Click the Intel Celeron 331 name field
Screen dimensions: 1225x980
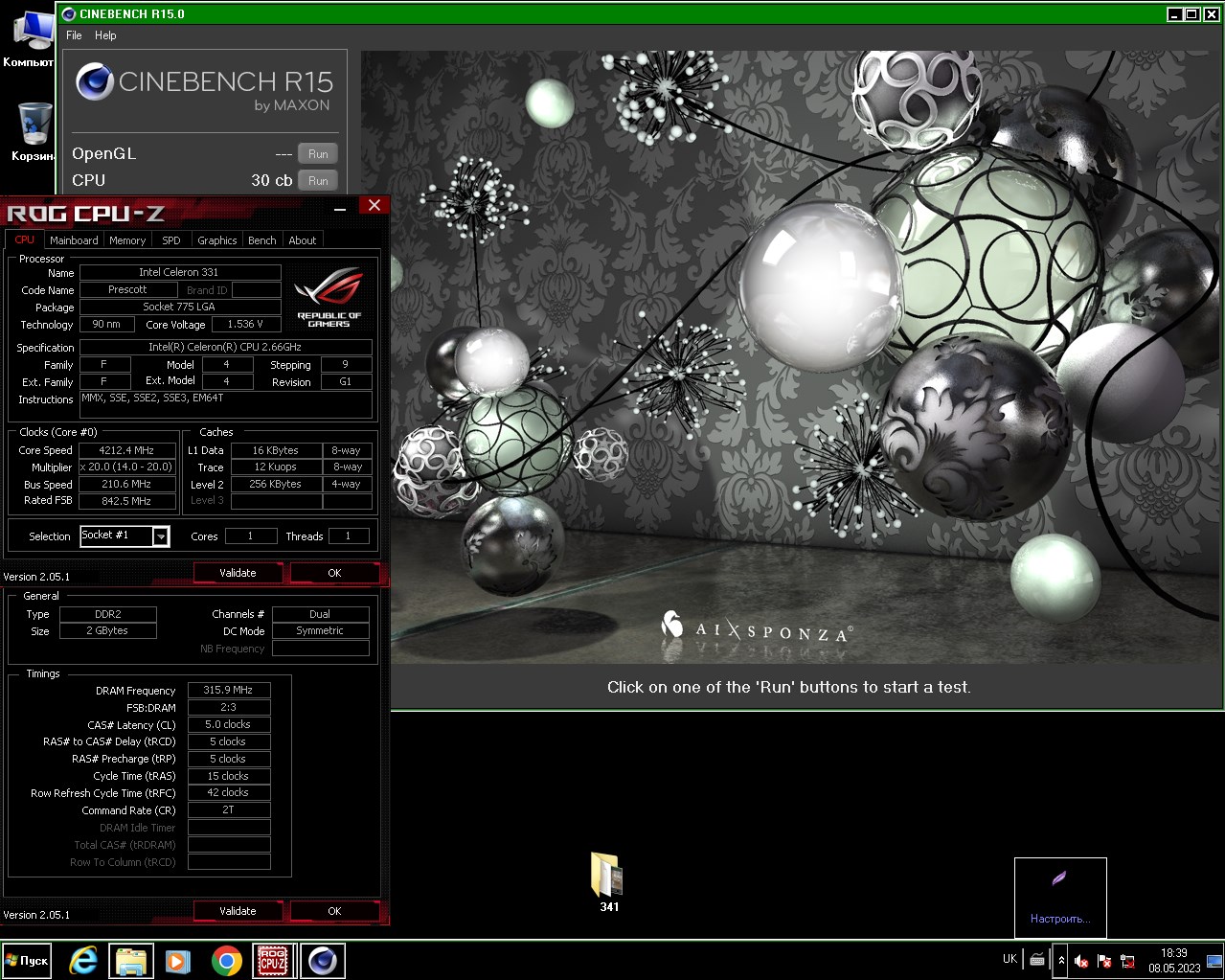(179, 272)
